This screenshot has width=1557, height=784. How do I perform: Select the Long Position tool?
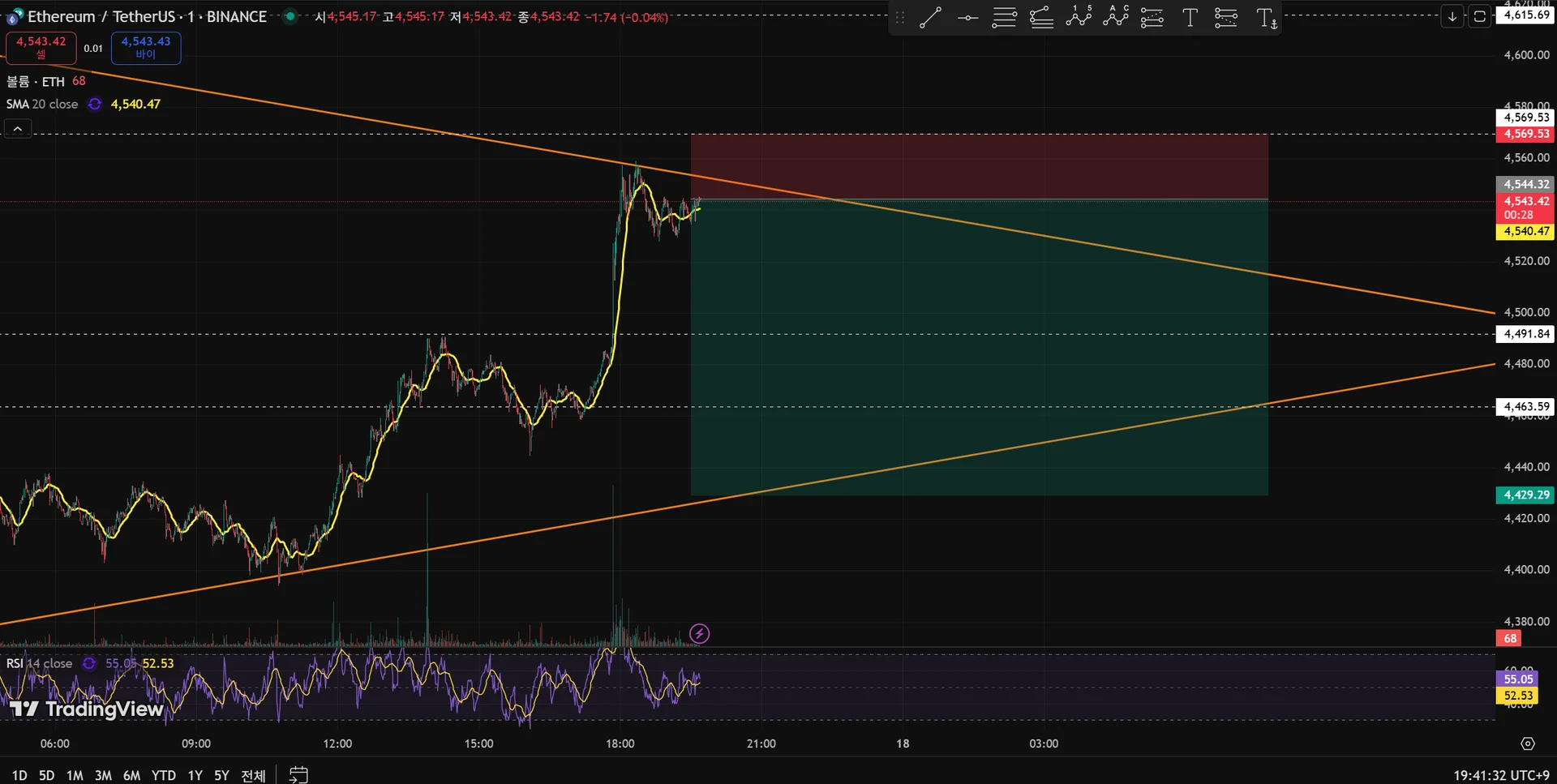pos(1152,17)
